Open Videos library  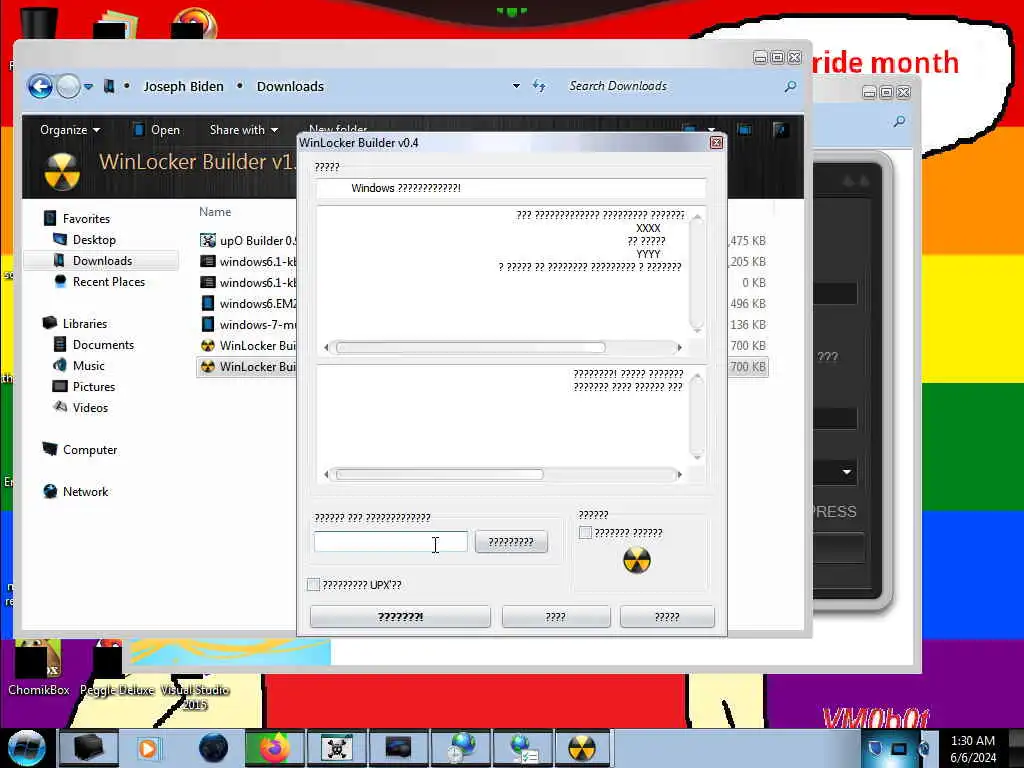point(80,408)
